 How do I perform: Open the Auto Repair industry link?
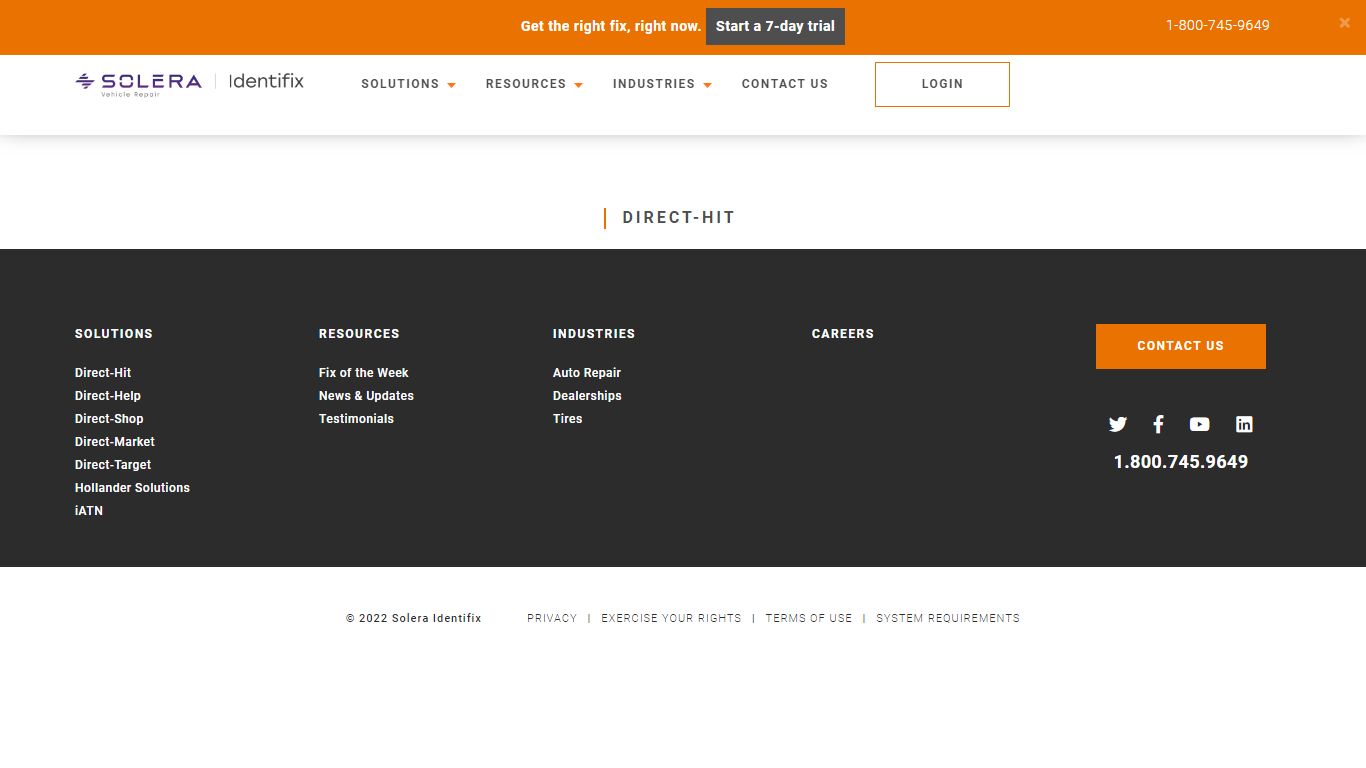click(587, 373)
